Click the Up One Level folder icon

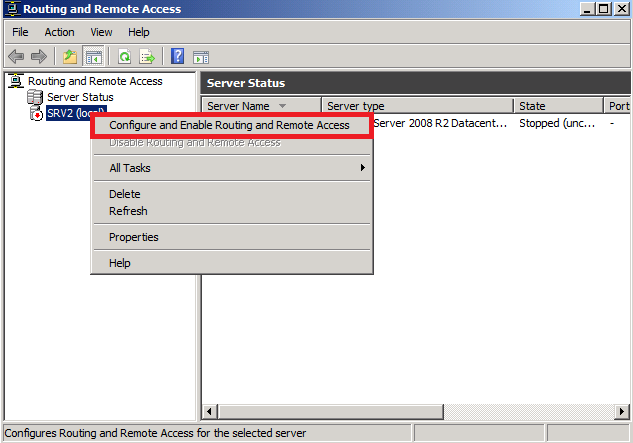click(69, 57)
